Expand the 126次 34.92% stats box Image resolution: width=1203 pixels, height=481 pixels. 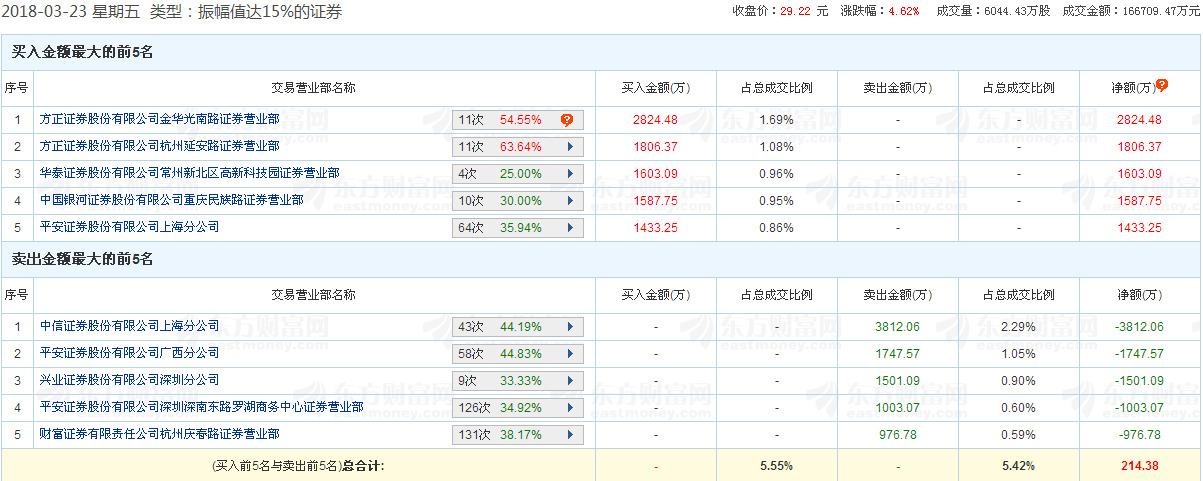[x=517, y=408]
